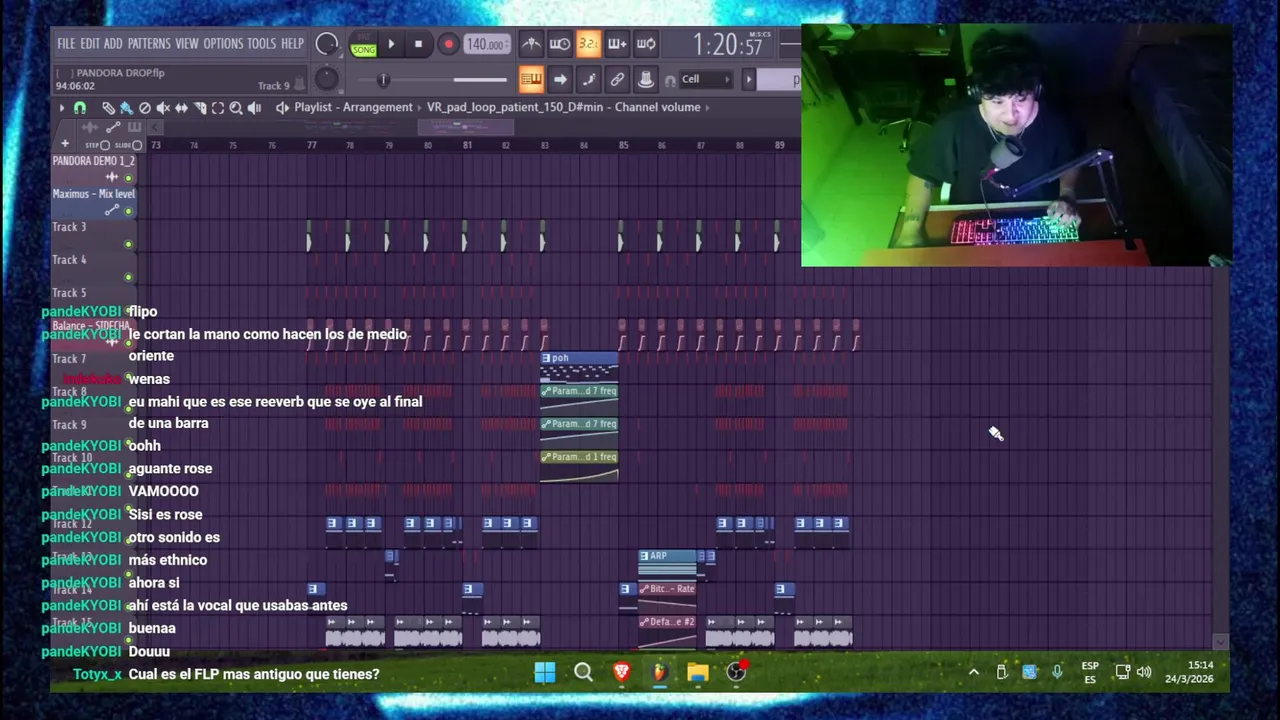Select the Draw pencil tool
The height and width of the screenshot is (720, 1280).
(x=108, y=108)
